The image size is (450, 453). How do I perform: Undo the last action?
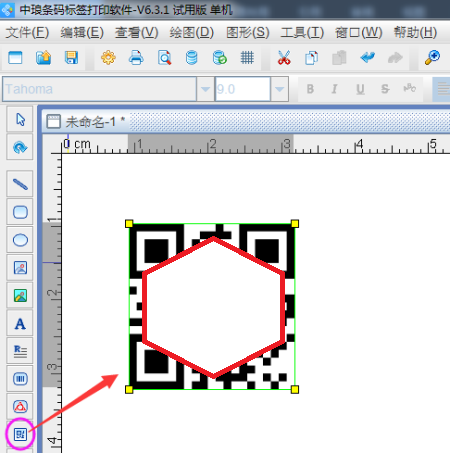click(367, 58)
